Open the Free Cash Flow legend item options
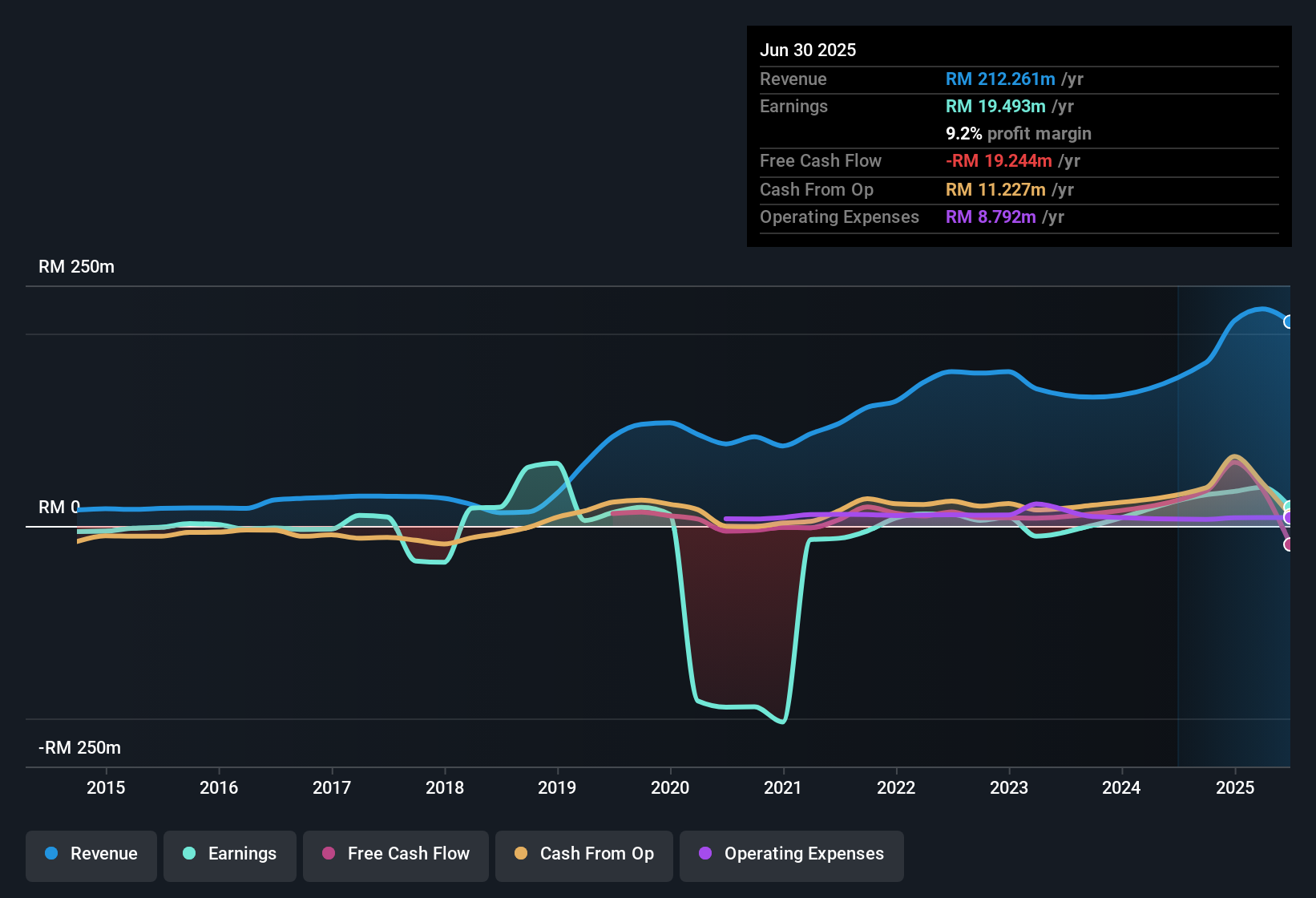Image resolution: width=1316 pixels, height=898 pixels. [395, 854]
